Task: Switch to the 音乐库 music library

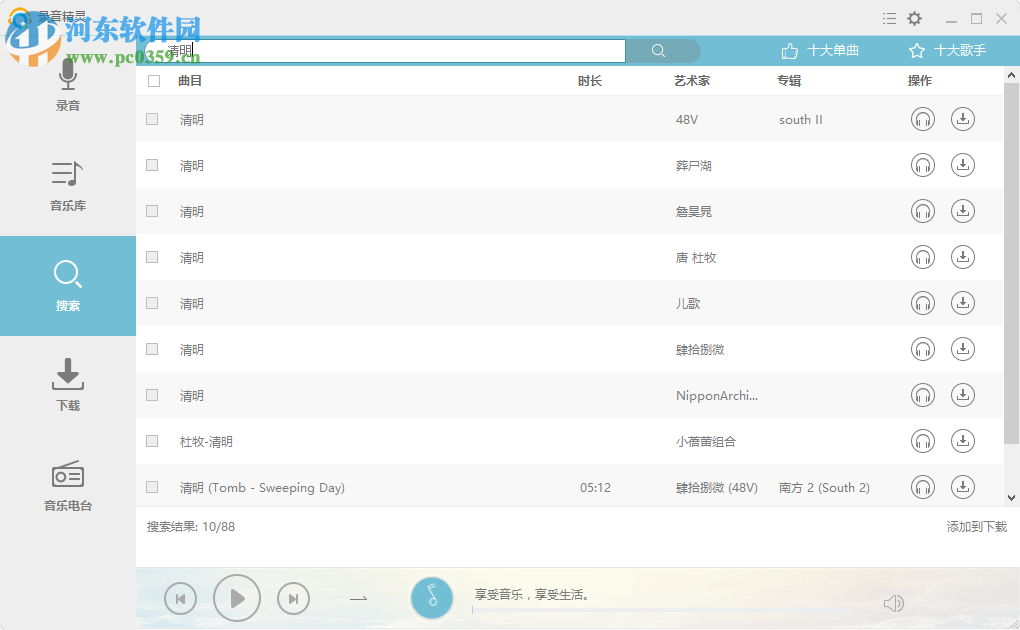Action: pos(67,185)
